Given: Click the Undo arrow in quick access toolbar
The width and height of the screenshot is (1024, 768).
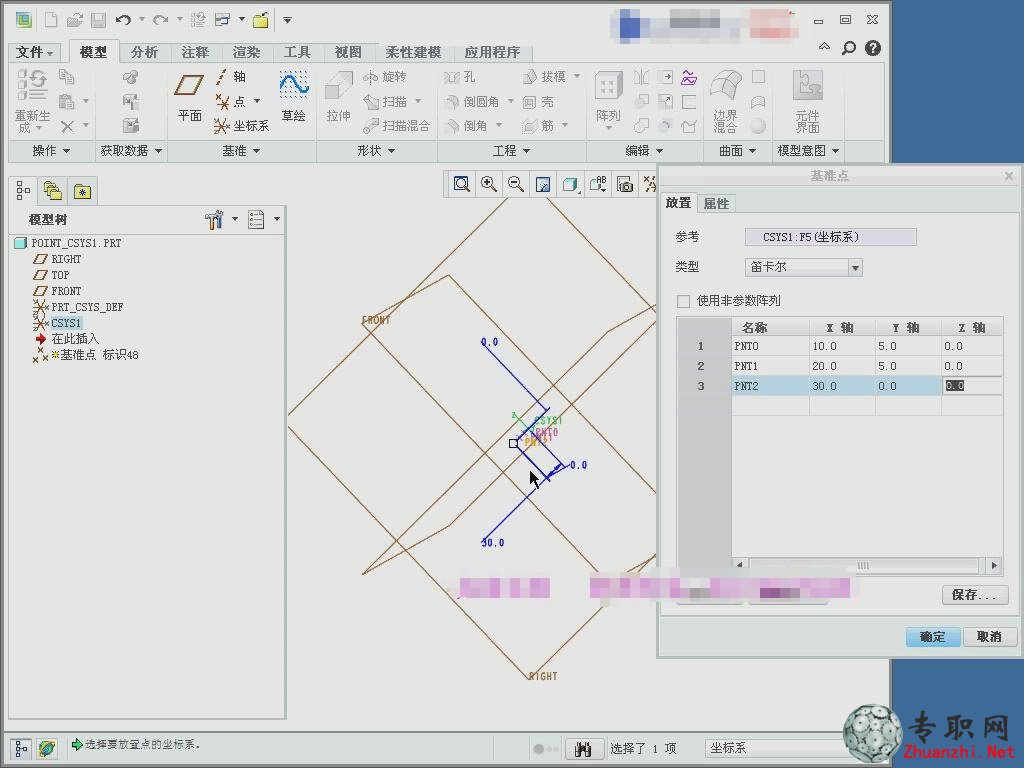Looking at the screenshot, I should [123, 20].
